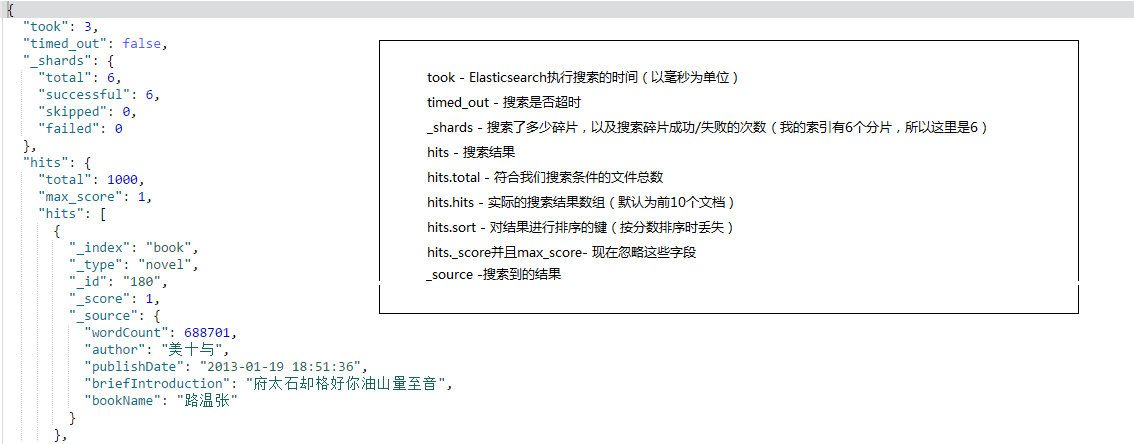Click the "hits.total" explanation line
This screenshot has width=1134, height=444.
pyautogui.click(x=545, y=177)
